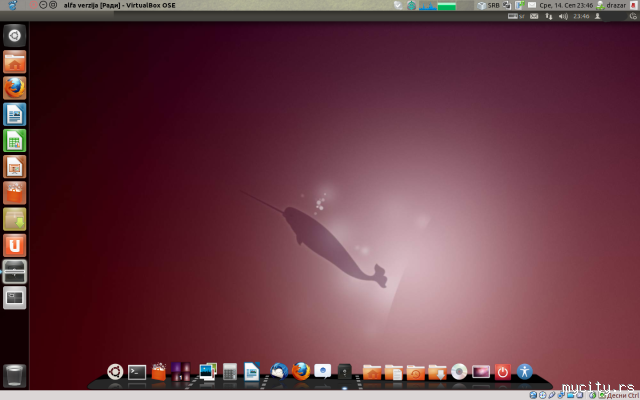Image resolution: width=640 pixels, height=400 pixels.
Task: Click the host date 'Сре, 14. Сеп 23:46'
Action: tap(566, 5)
